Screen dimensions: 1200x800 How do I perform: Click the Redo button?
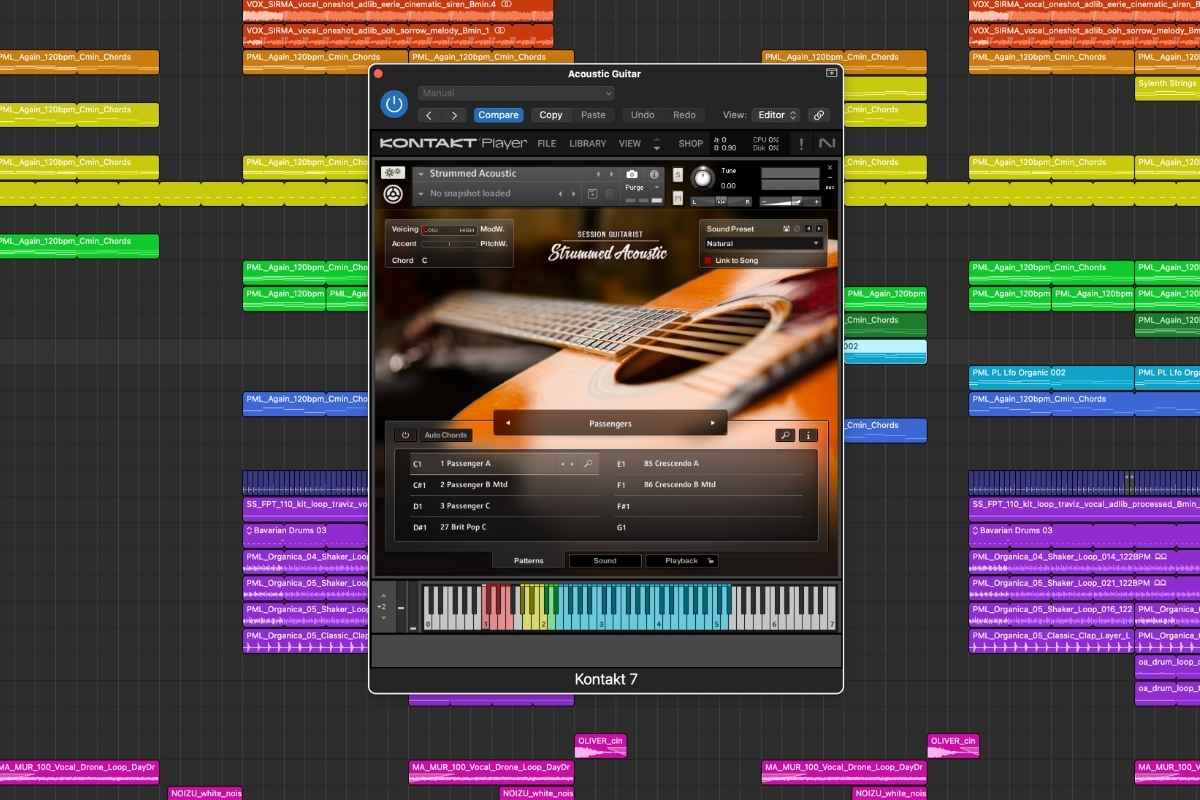coord(684,115)
